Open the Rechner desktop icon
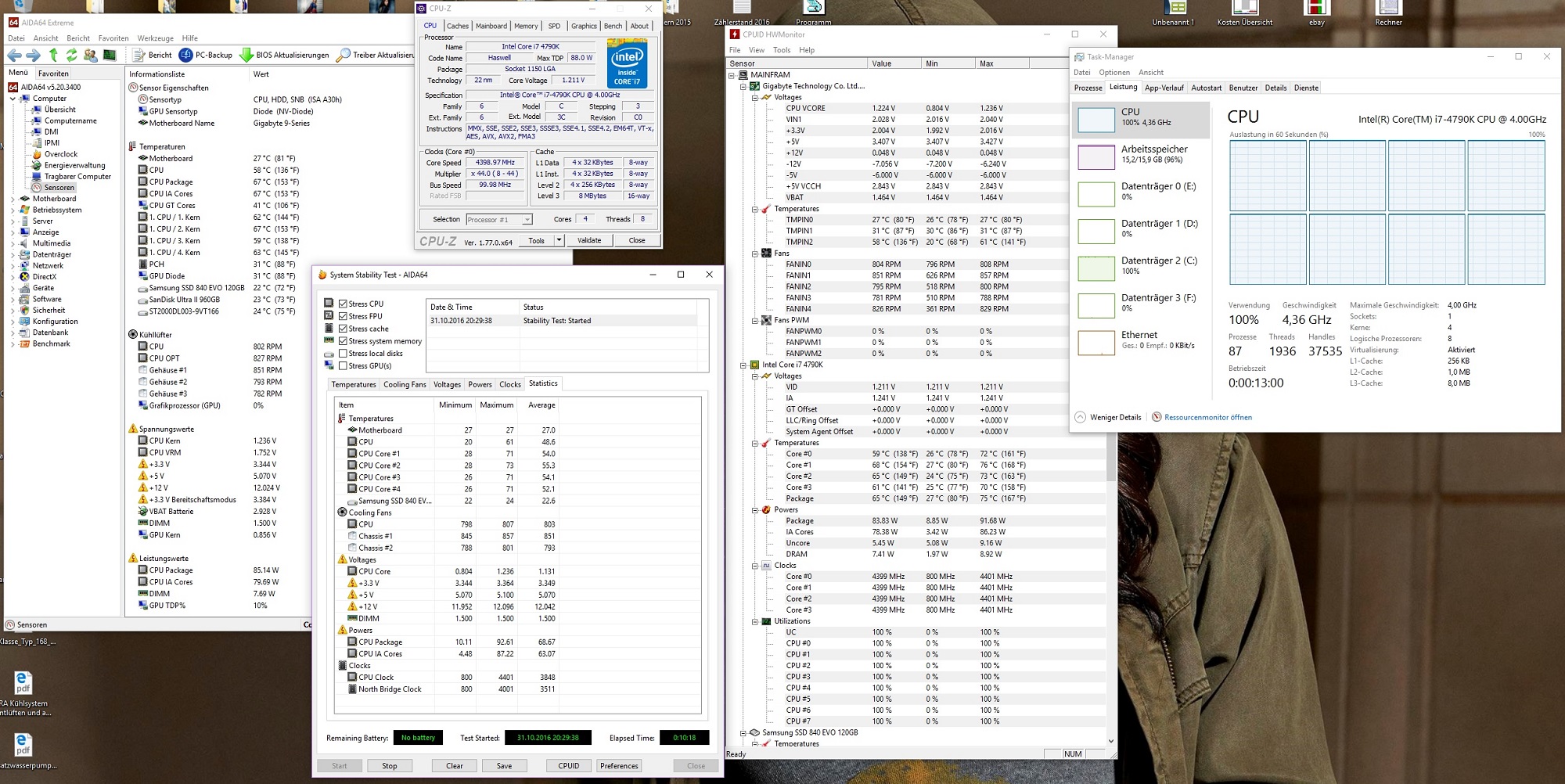 click(1388, 9)
